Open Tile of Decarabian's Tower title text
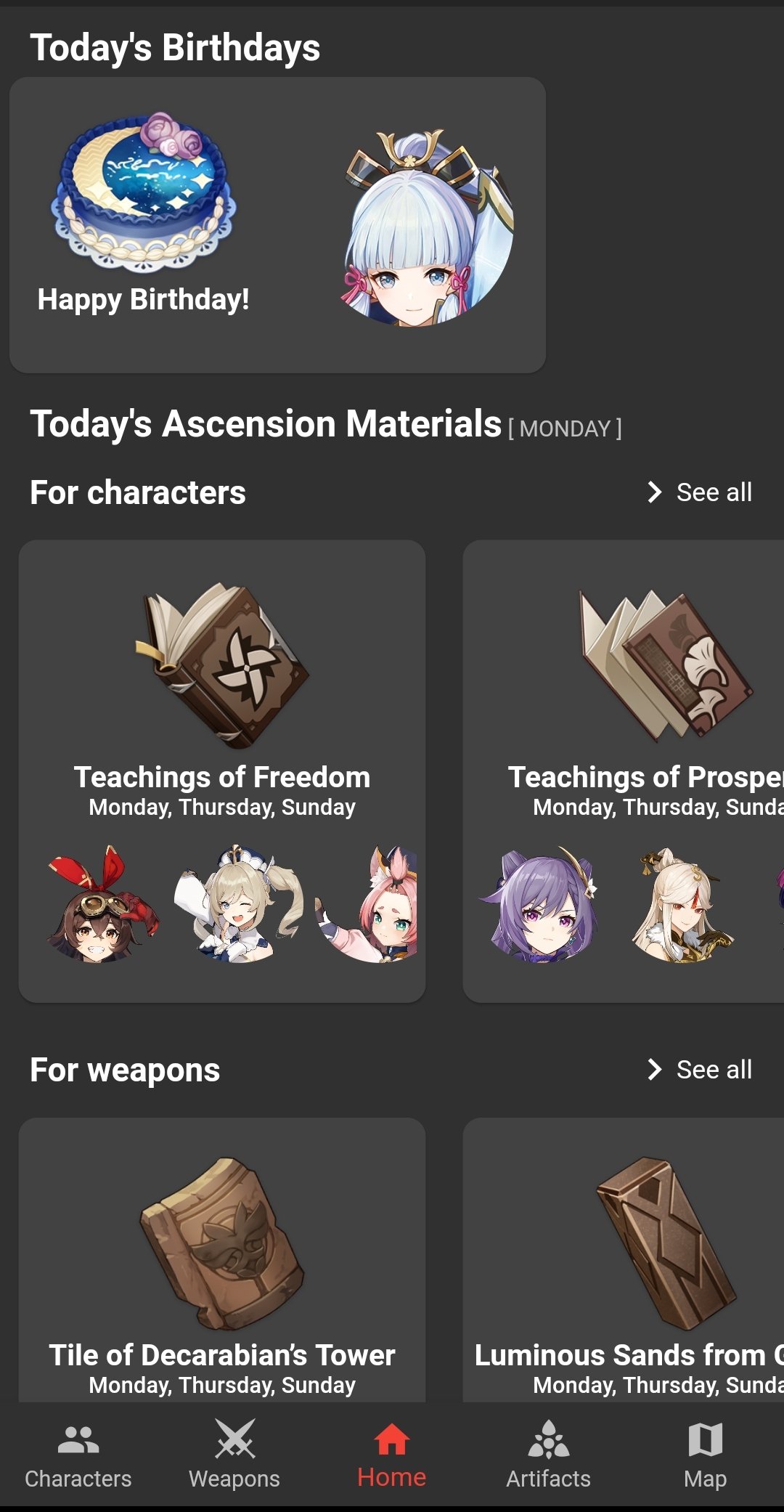784x1512 pixels. tap(222, 1355)
